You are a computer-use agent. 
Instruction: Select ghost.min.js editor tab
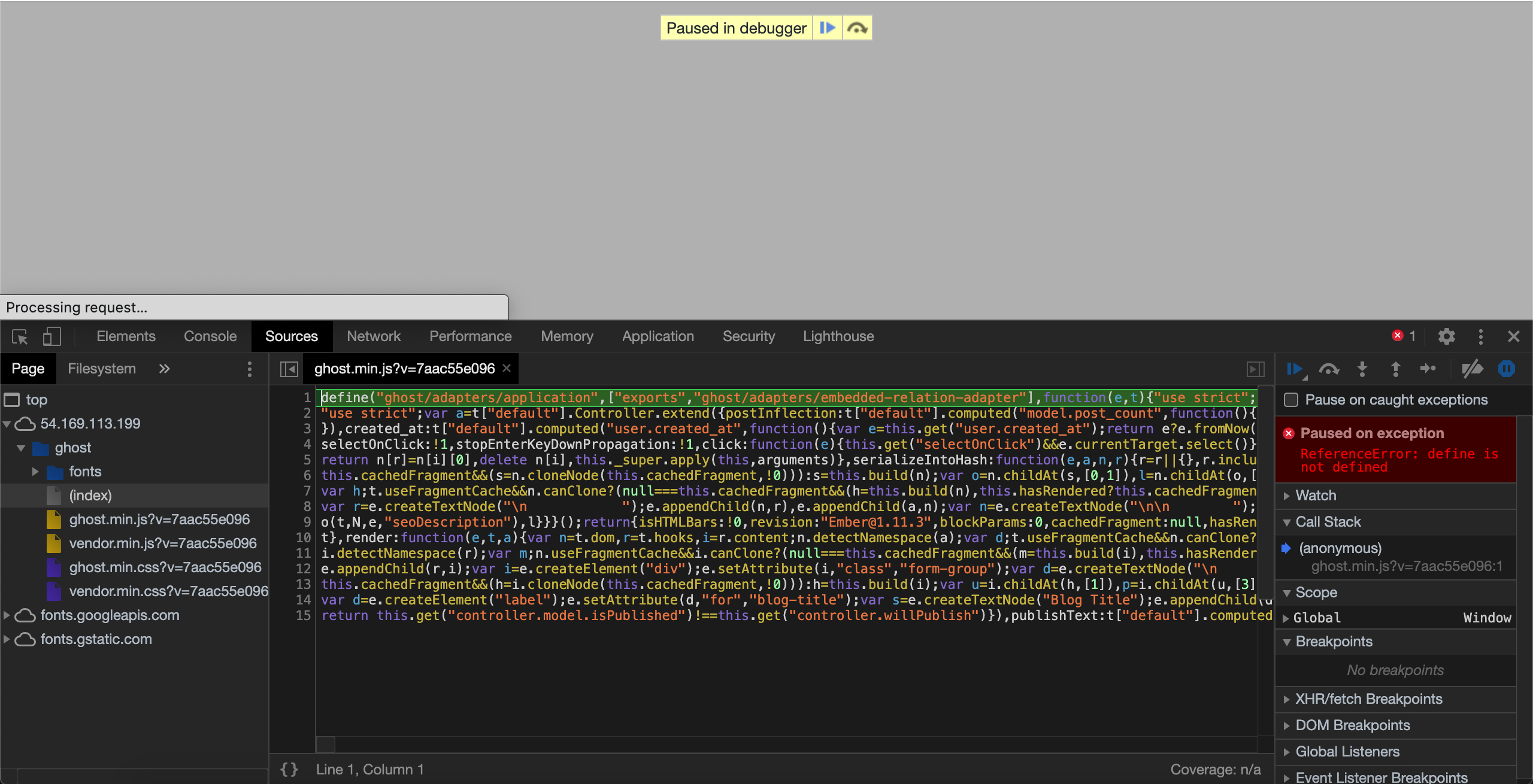tap(404, 369)
